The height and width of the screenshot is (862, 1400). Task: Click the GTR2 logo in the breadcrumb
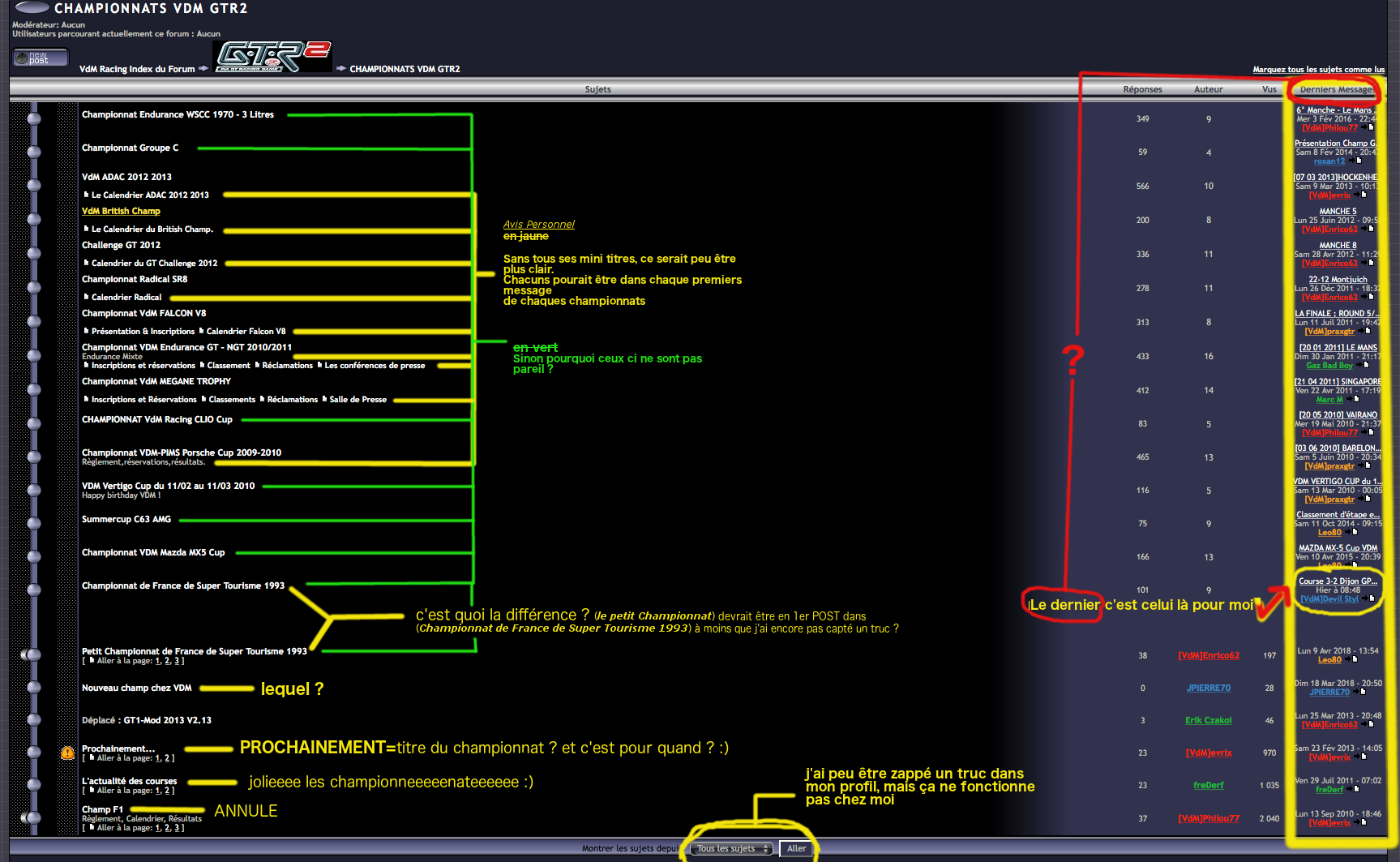pos(272,56)
